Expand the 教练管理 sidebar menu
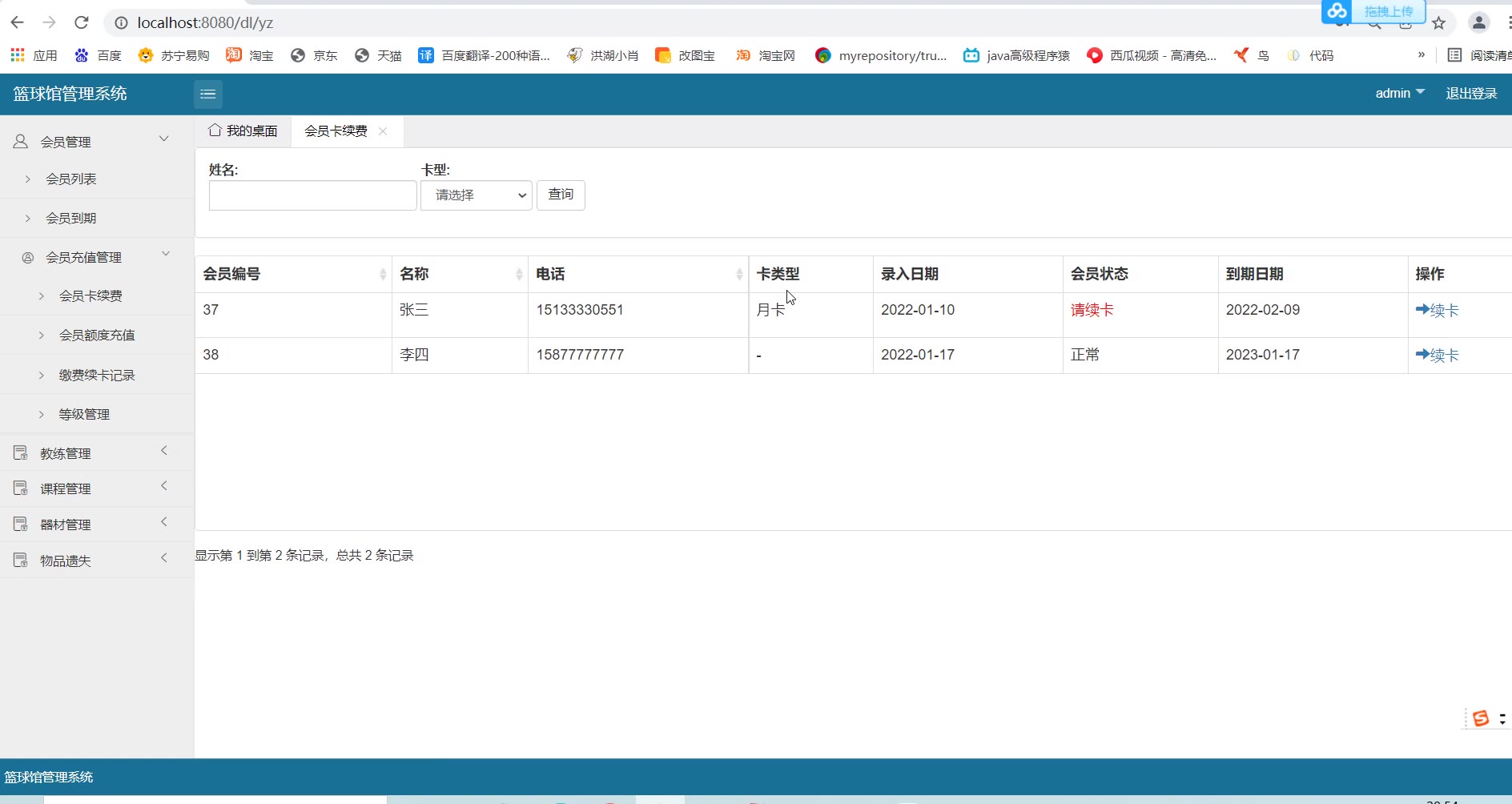This screenshot has height=804, width=1512. (97, 453)
